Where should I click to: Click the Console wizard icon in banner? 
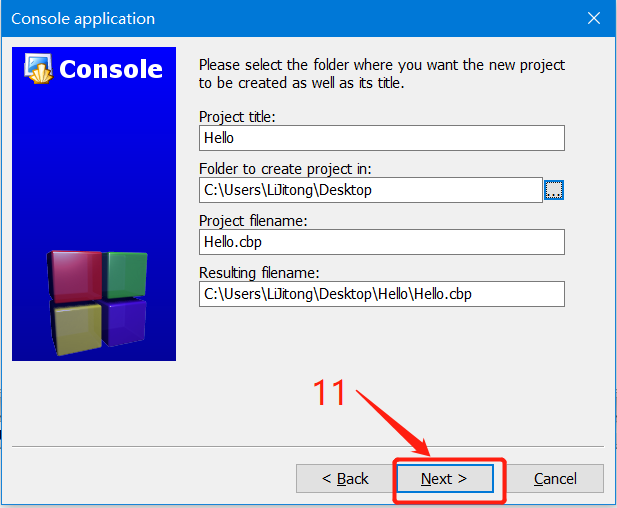(39, 68)
